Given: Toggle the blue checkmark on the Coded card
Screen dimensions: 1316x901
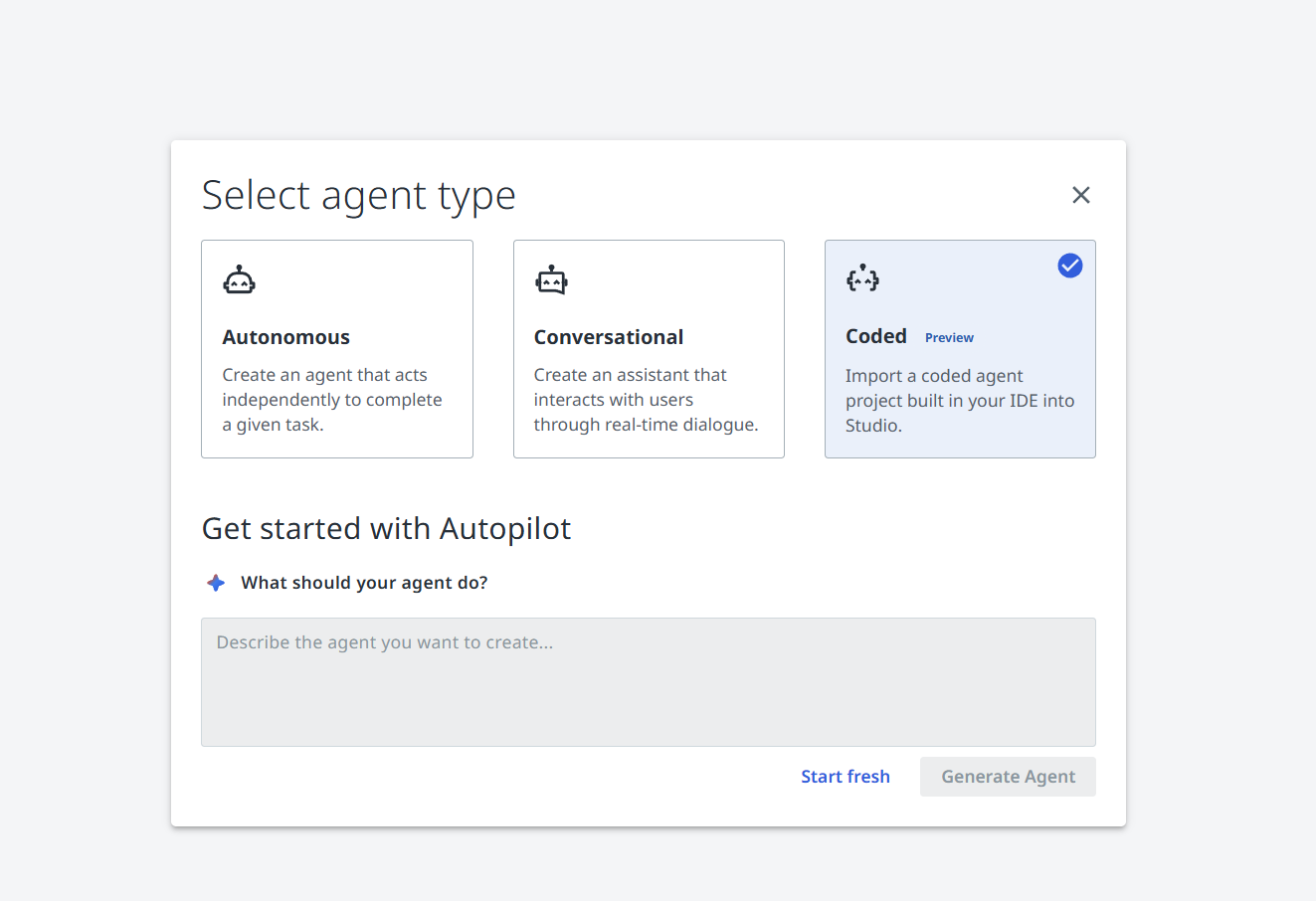Looking at the screenshot, I should pyautogui.click(x=1070, y=266).
